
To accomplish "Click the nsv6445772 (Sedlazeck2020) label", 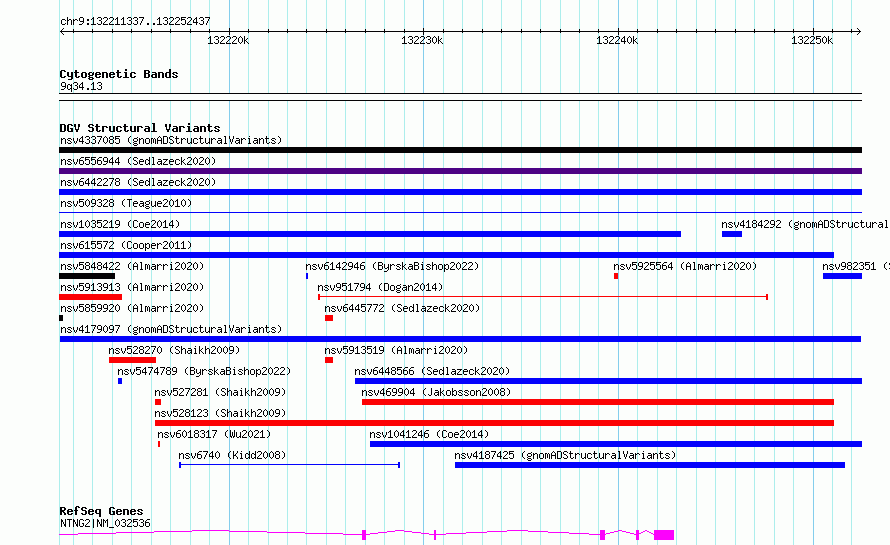I will (402, 308).
